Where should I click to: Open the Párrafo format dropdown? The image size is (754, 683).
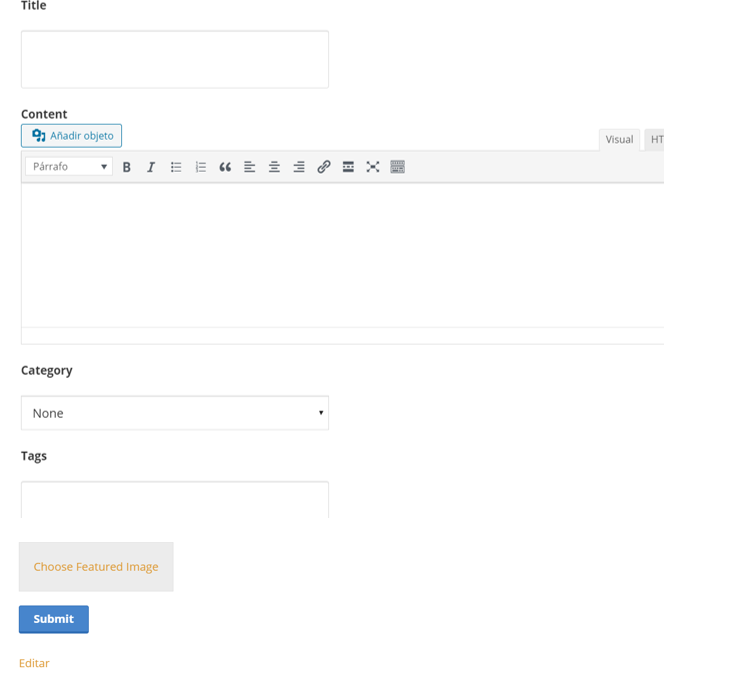[69, 167]
